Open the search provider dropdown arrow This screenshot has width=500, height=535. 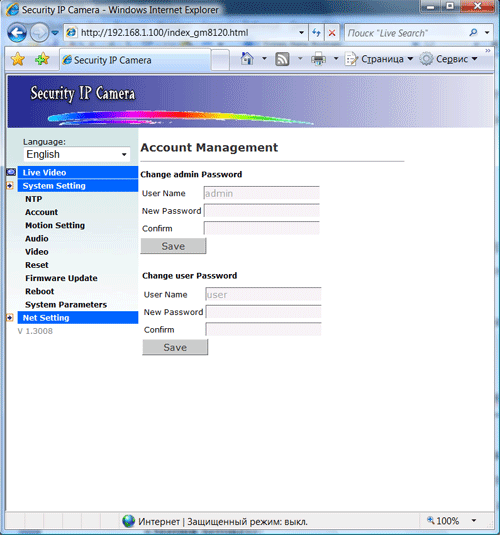[487, 33]
